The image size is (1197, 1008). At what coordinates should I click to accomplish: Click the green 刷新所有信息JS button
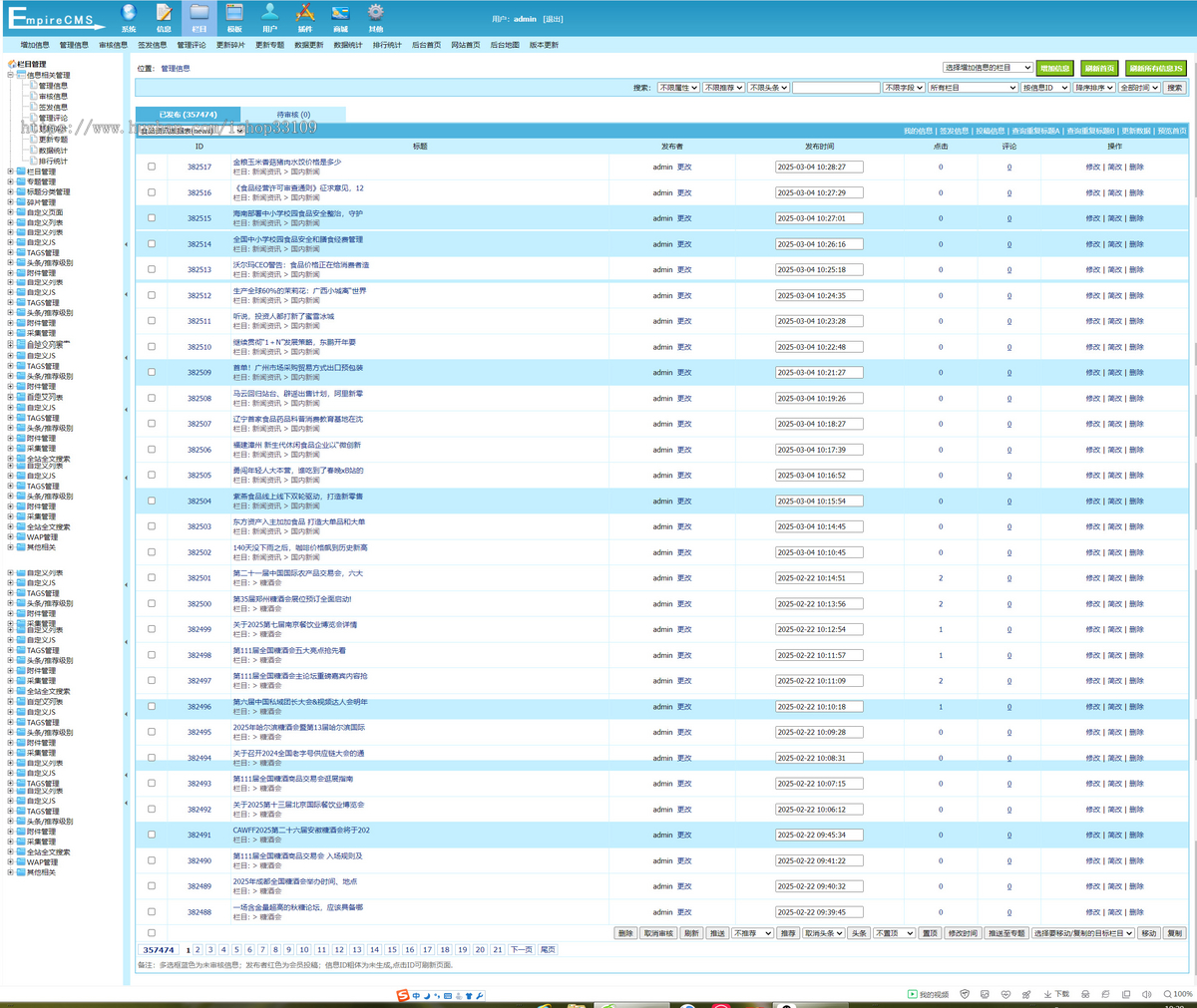point(1156,68)
